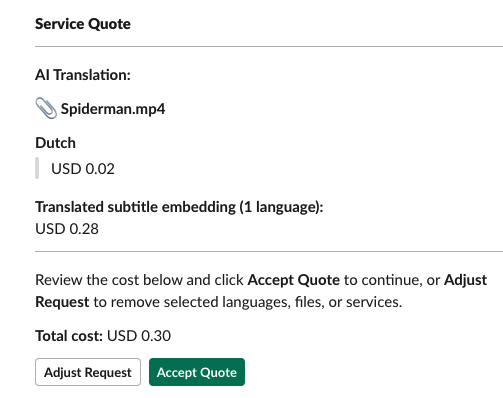Select the Service Quote heading
The width and height of the screenshot is (503, 398).
[83, 24]
